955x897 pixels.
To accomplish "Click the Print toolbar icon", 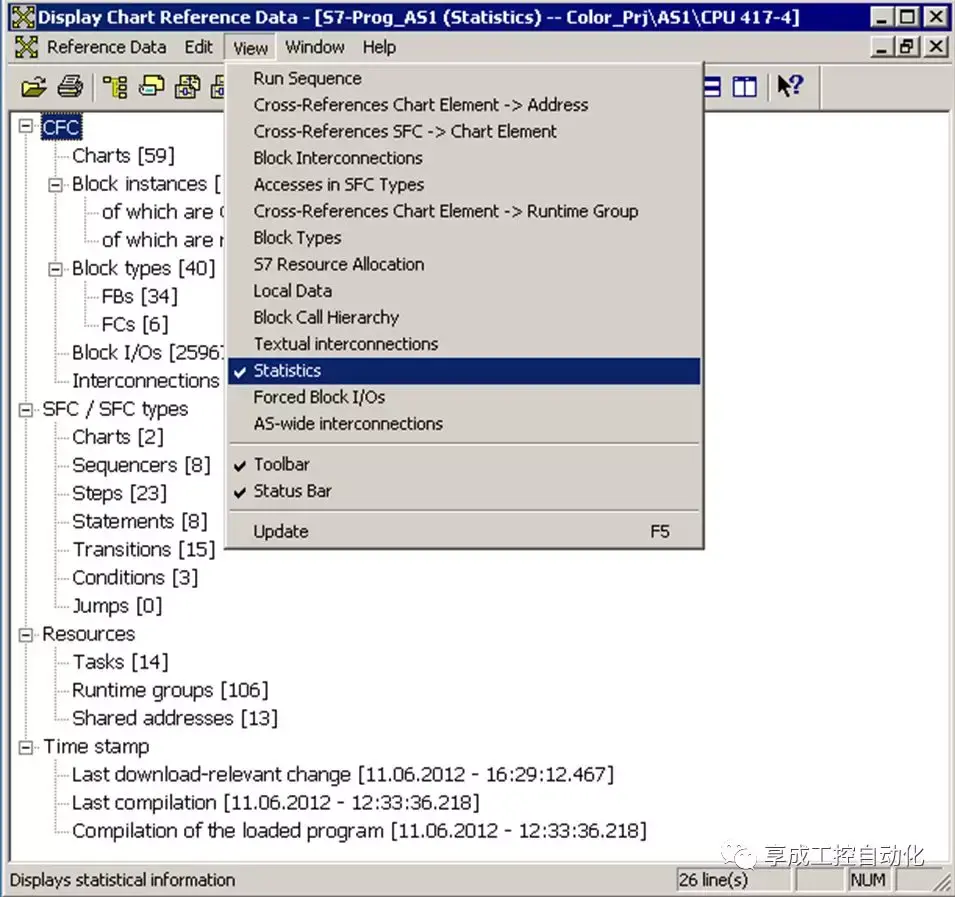I will (70, 87).
